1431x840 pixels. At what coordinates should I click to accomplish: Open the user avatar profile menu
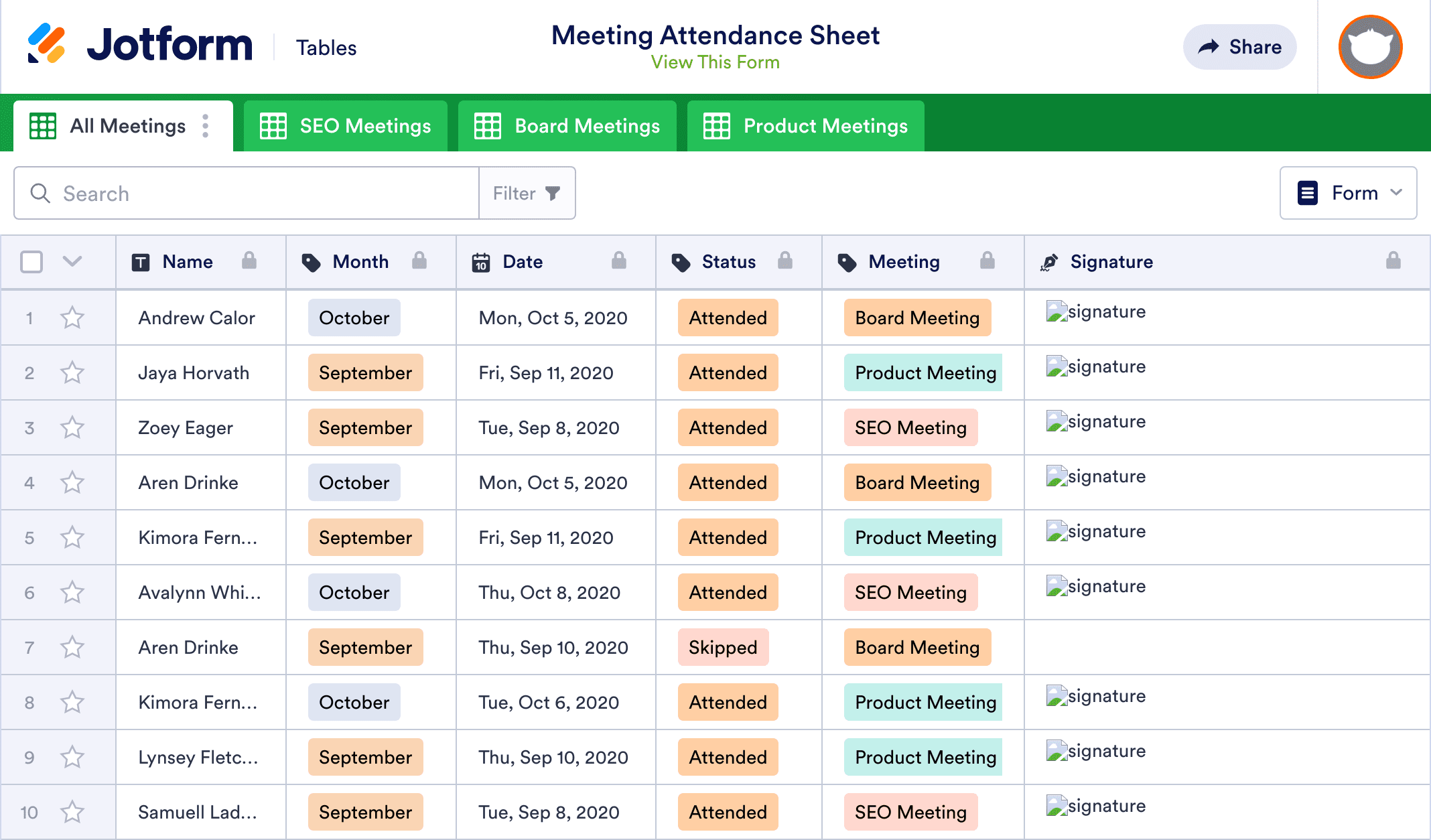[x=1370, y=47]
